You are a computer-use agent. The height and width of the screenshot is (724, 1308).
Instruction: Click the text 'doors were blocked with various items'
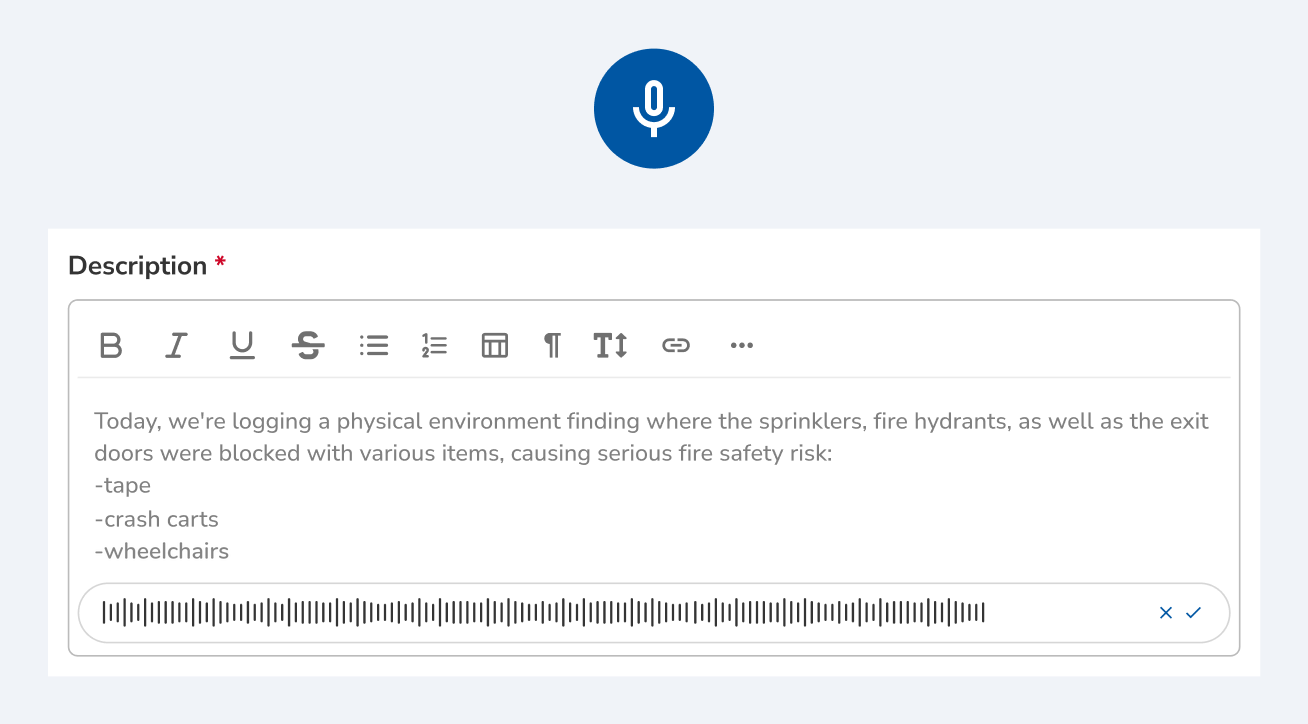tap(300, 454)
